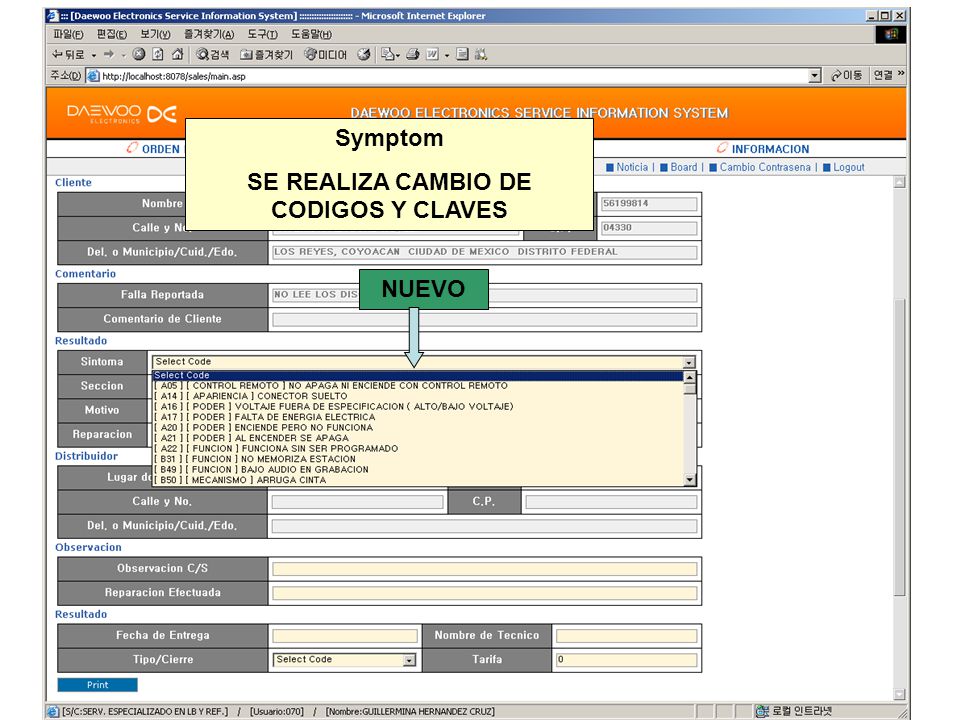
Task: Click the Home icon in the toolbar
Action: [178, 54]
